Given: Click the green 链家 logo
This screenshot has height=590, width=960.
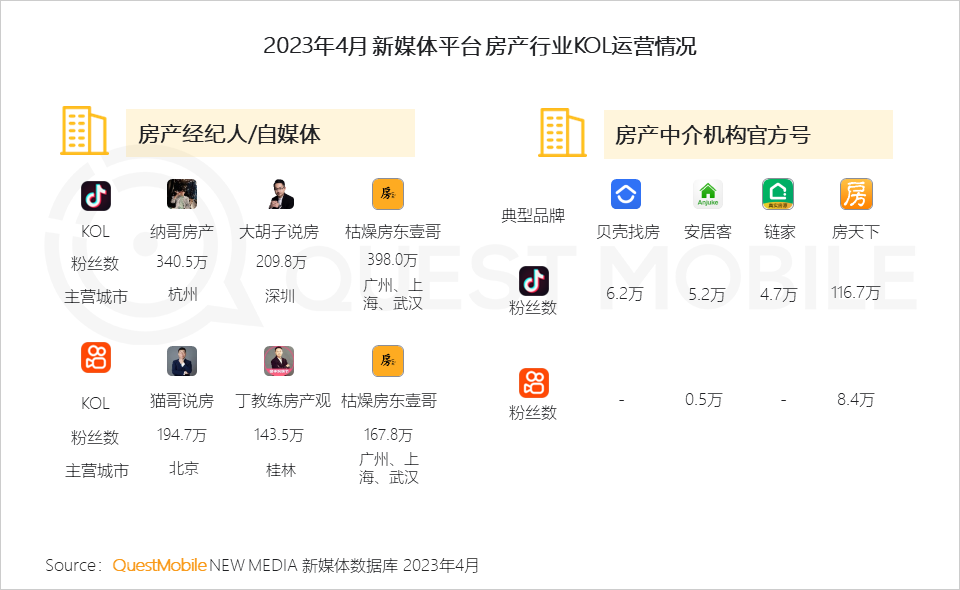Looking at the screenshot, I should [x=777, y=194].
